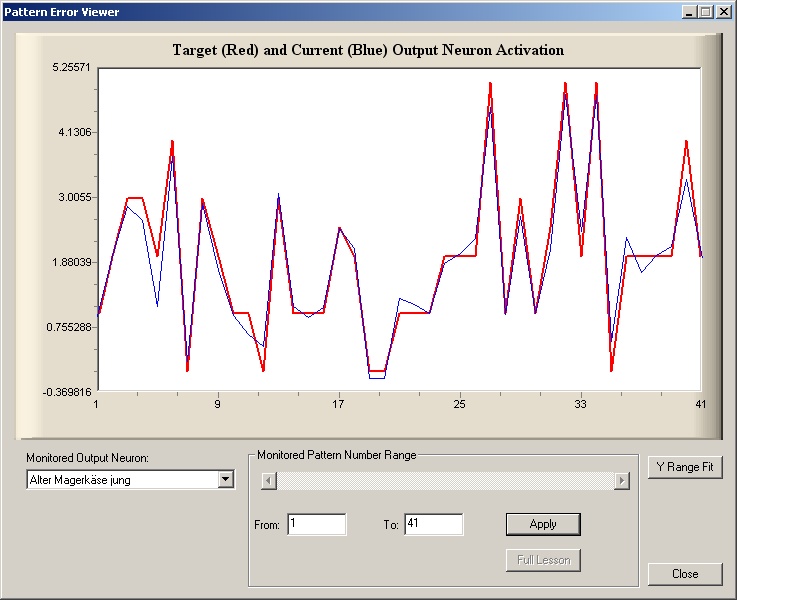The image size is (800, 600).
Task: Click the -0.369816 y-axis label
Action: click(68, 392)
